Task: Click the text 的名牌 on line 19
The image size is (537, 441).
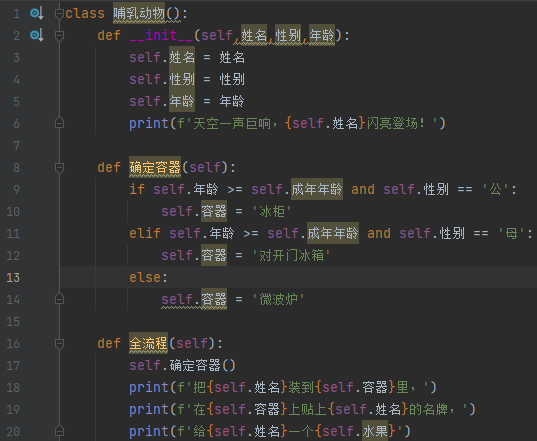Action: coord(428,410)
